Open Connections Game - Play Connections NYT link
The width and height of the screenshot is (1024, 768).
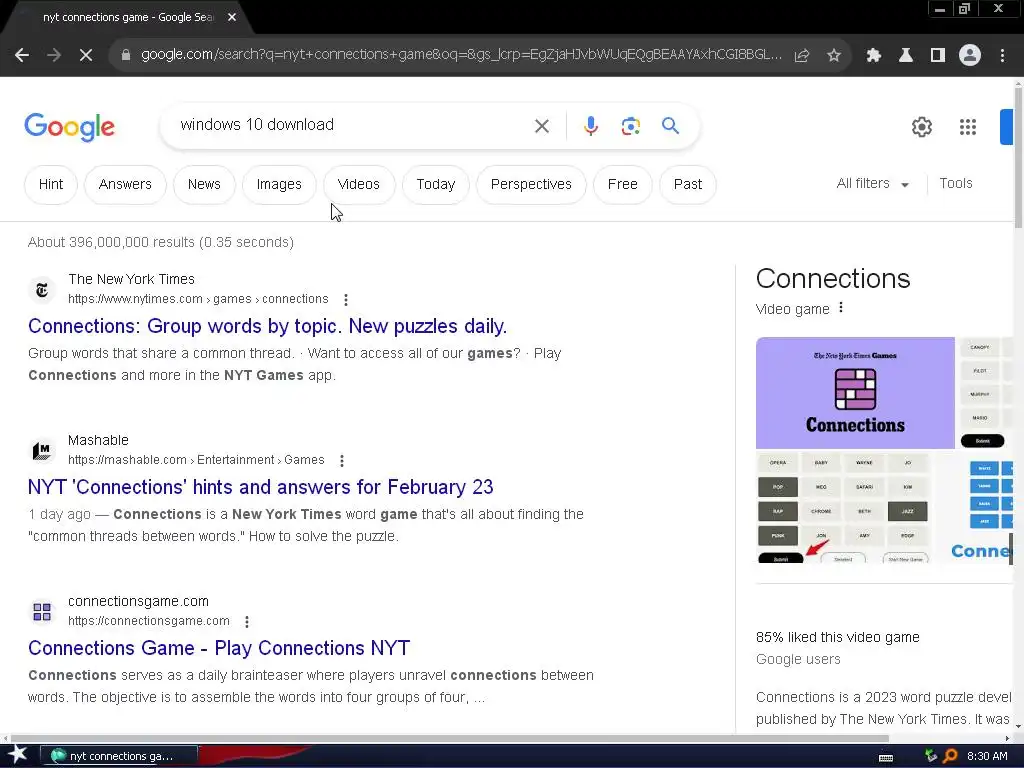(219, 648)
